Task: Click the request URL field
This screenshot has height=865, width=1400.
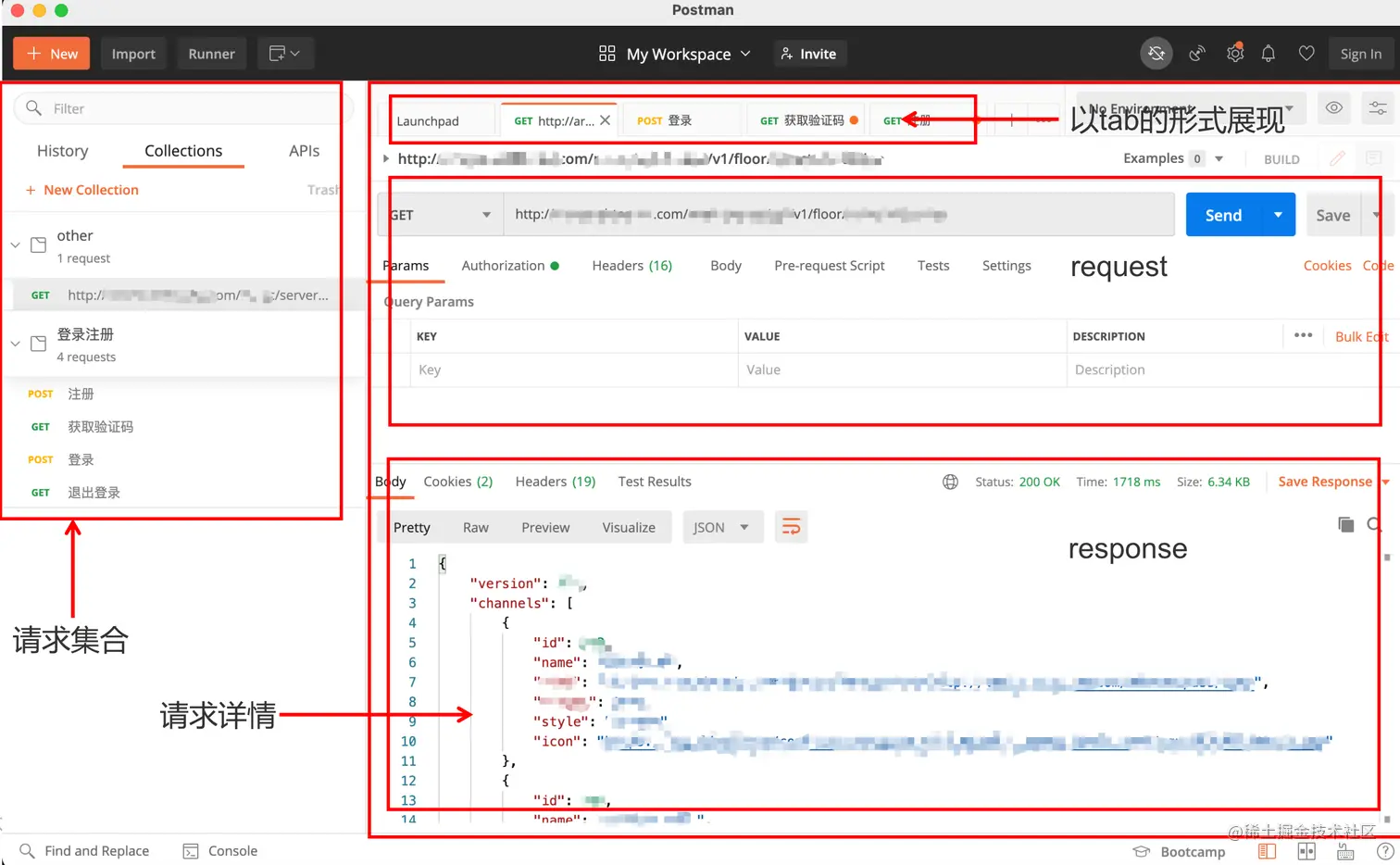Action: coord(839,215)
